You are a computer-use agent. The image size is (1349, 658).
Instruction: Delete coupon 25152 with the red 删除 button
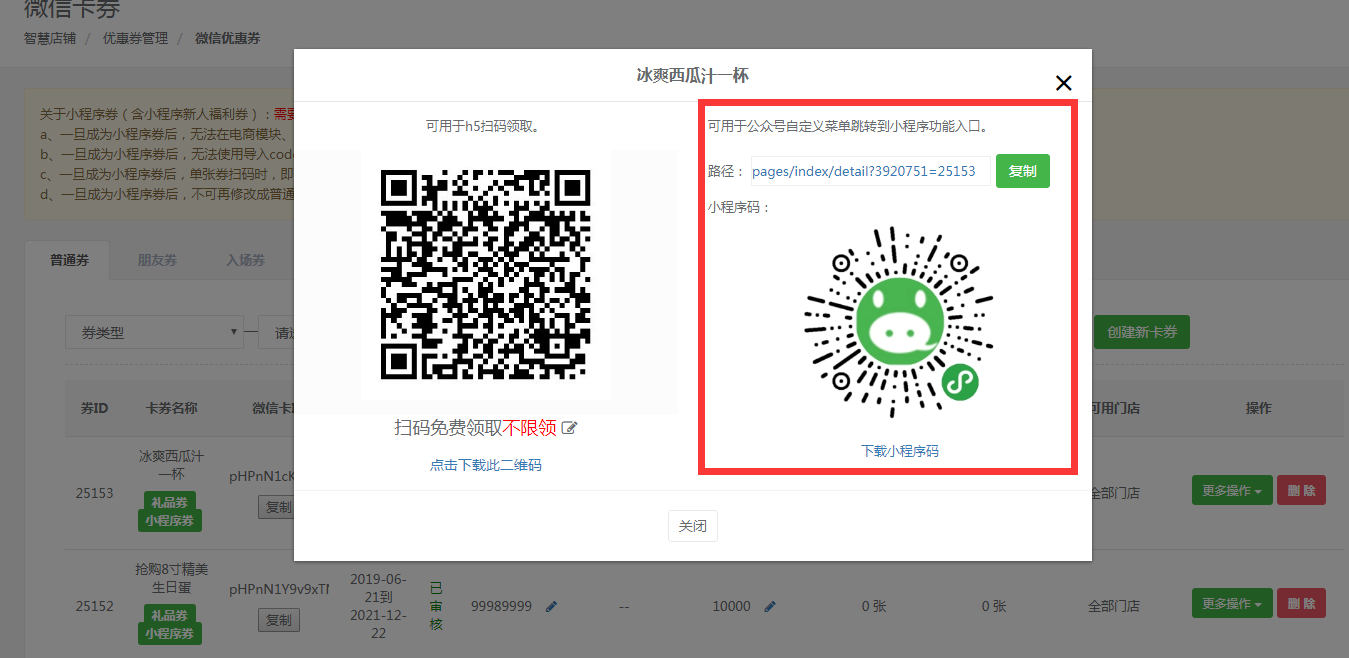[1301, 604]
